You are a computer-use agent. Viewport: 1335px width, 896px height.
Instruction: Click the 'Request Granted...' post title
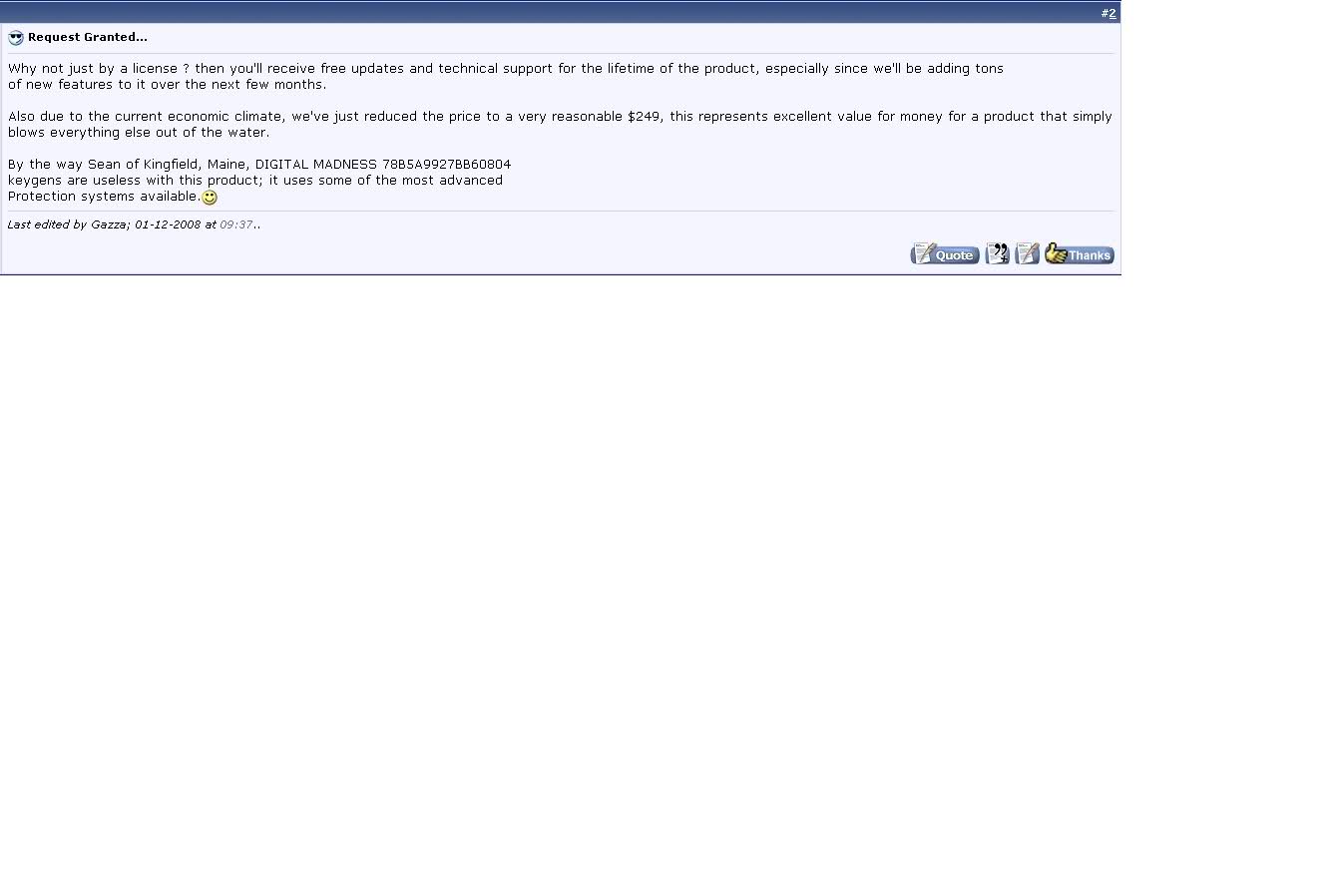(x=88, y=37)
